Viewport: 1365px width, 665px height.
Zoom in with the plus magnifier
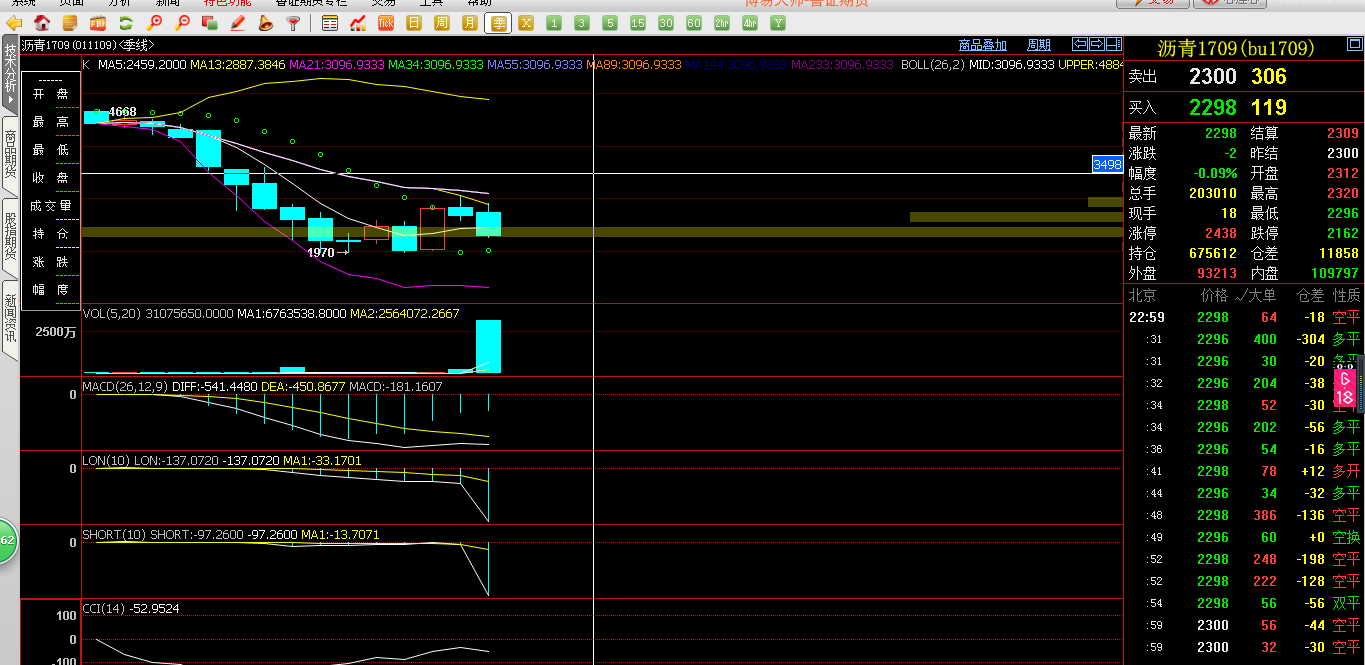click(x=155, y=22)
